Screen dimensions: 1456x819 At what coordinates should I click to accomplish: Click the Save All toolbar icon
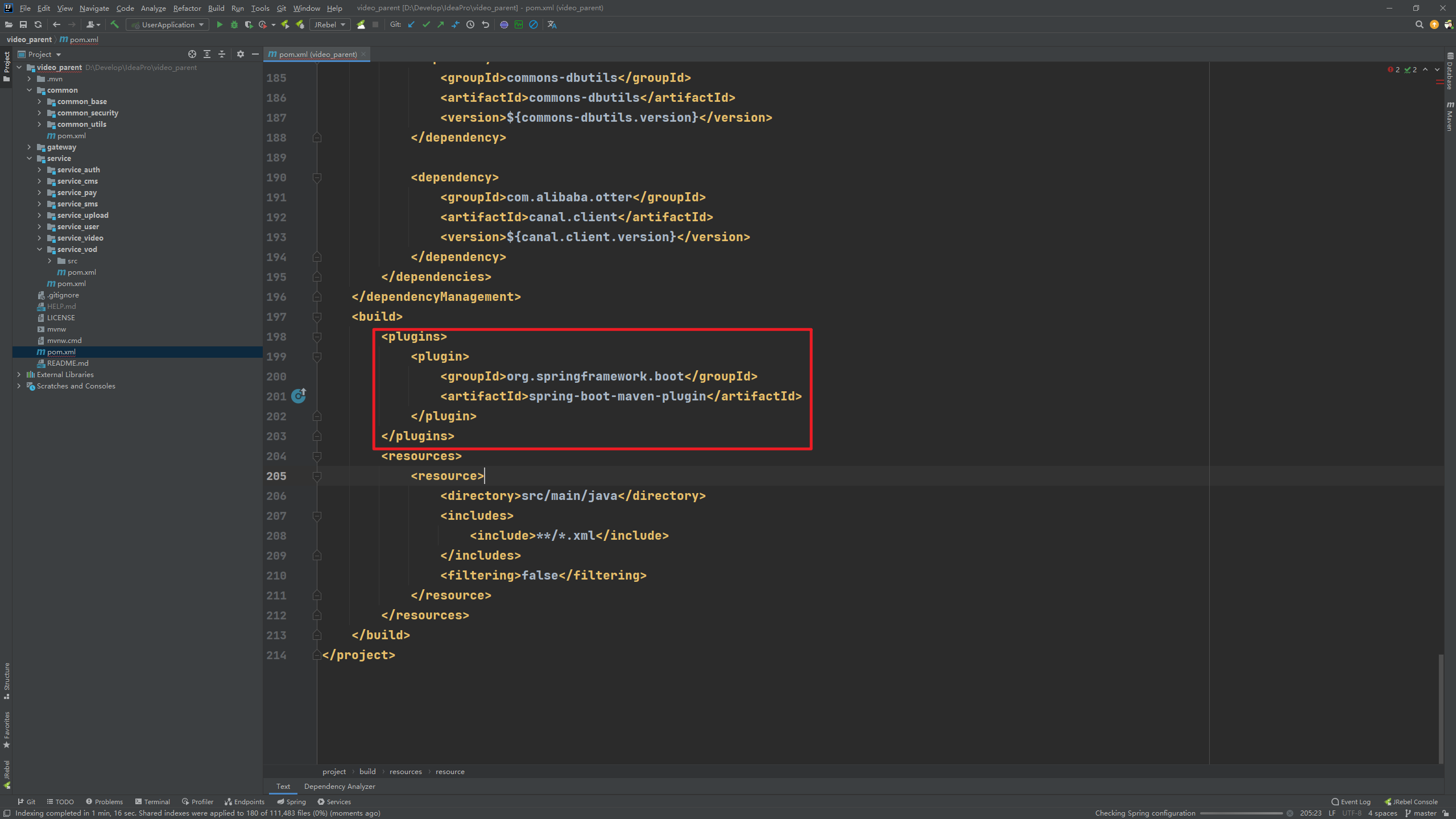click(23, 24)
